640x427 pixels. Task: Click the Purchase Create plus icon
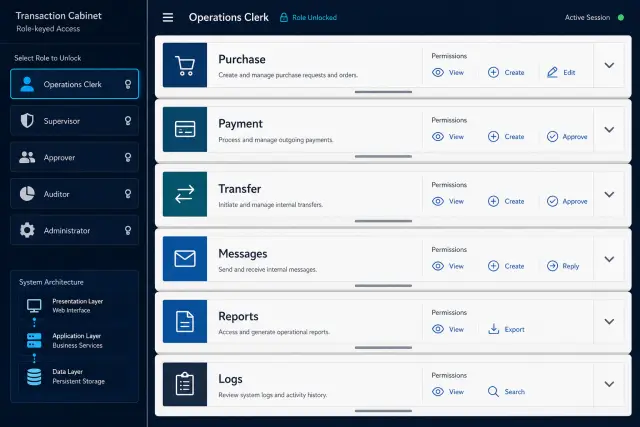coord(493,72)
